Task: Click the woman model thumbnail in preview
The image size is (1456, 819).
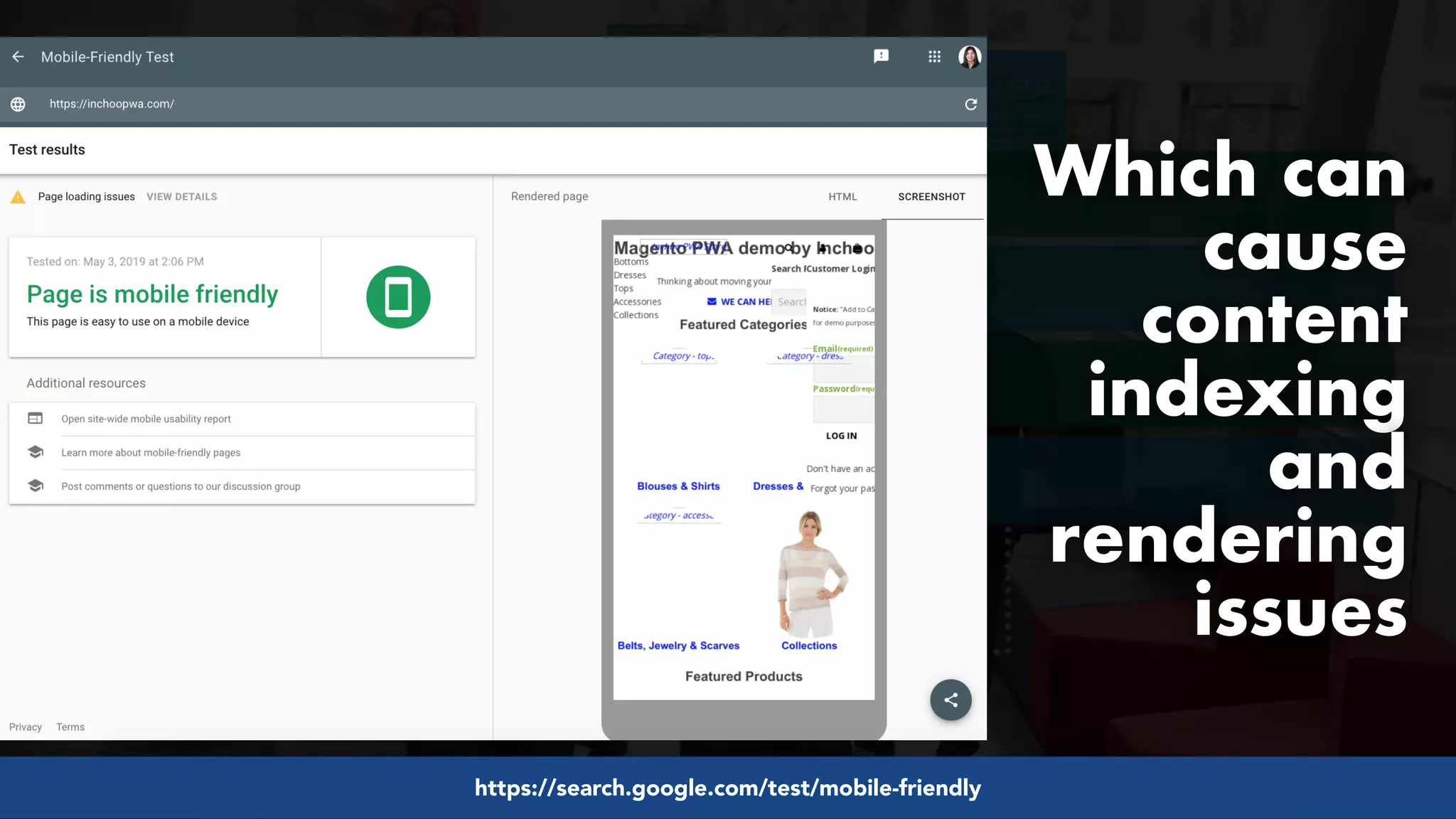Action: [x=811, y=574]
